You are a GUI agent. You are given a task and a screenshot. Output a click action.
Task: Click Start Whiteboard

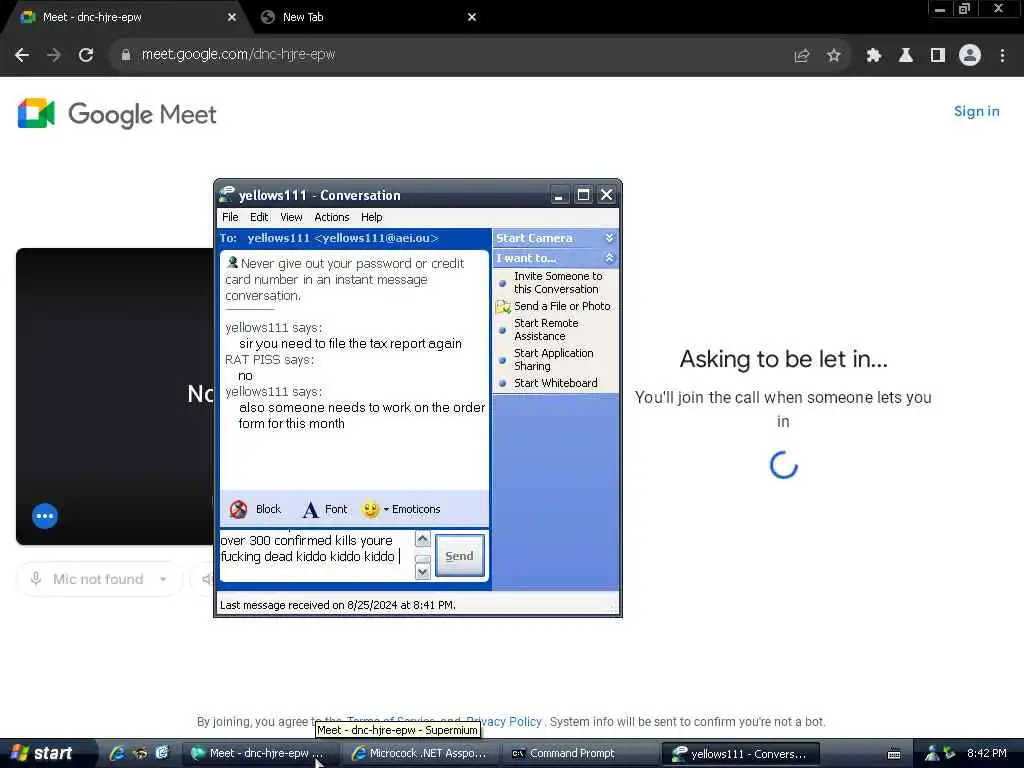click(556, 383)
